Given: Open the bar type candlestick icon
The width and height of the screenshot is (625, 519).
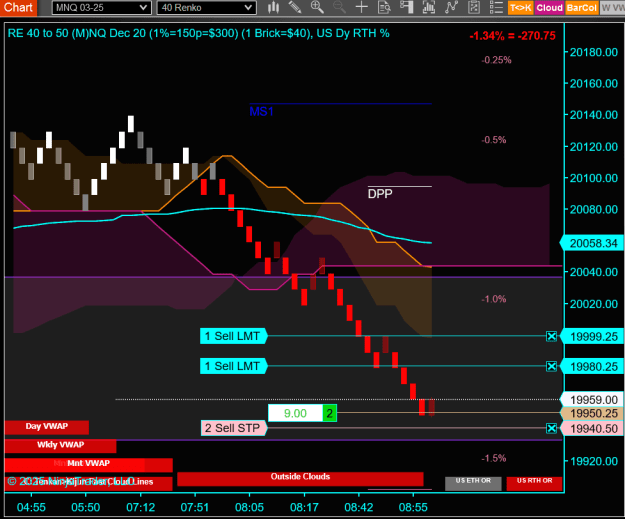Looking at the screenshot, I should click(x=273, y=7).
